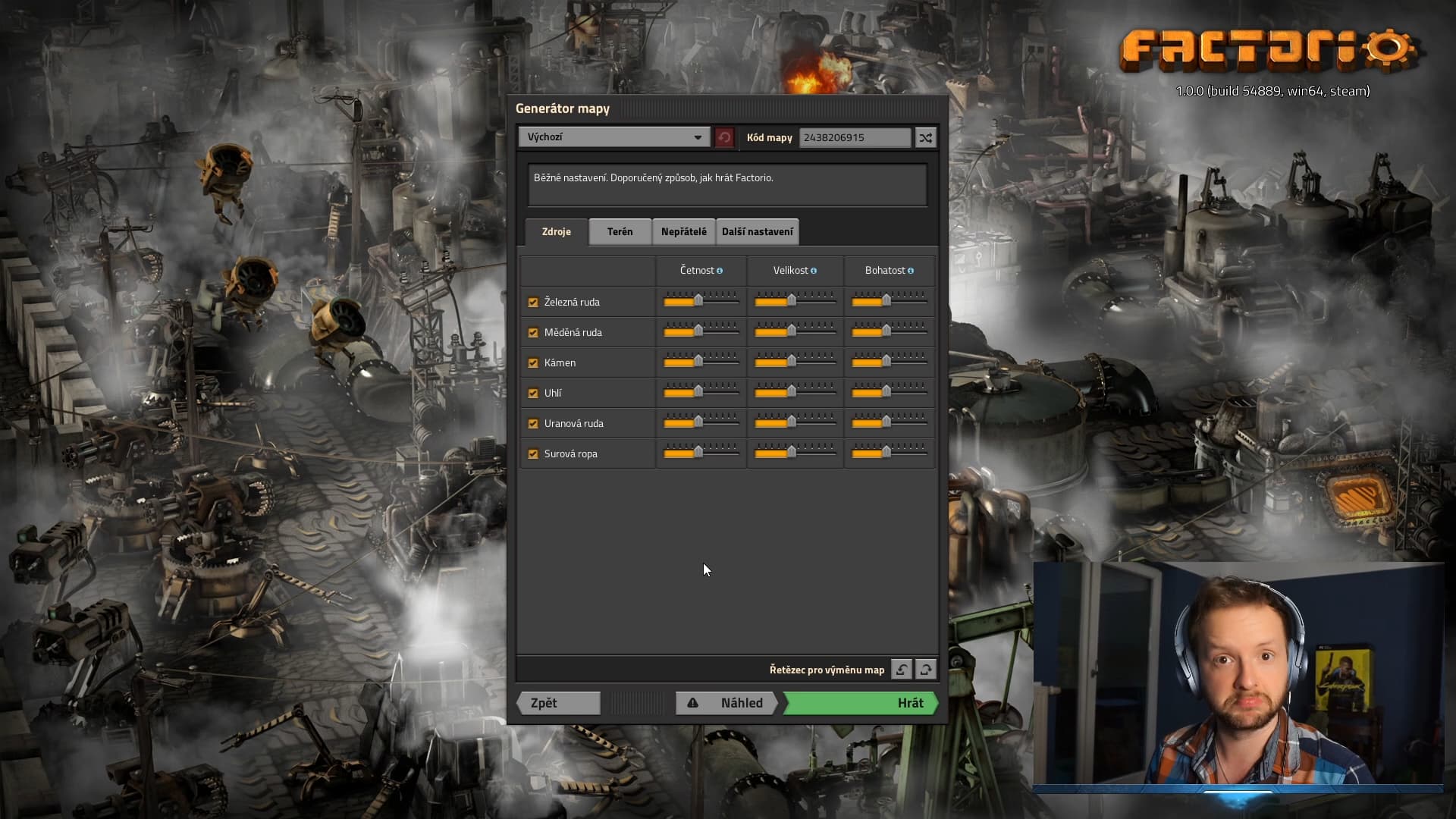The width and height of the screenshot is (1456, 819).
Task: Open the Další nastavení tab
Action: [x=757, y=231]
